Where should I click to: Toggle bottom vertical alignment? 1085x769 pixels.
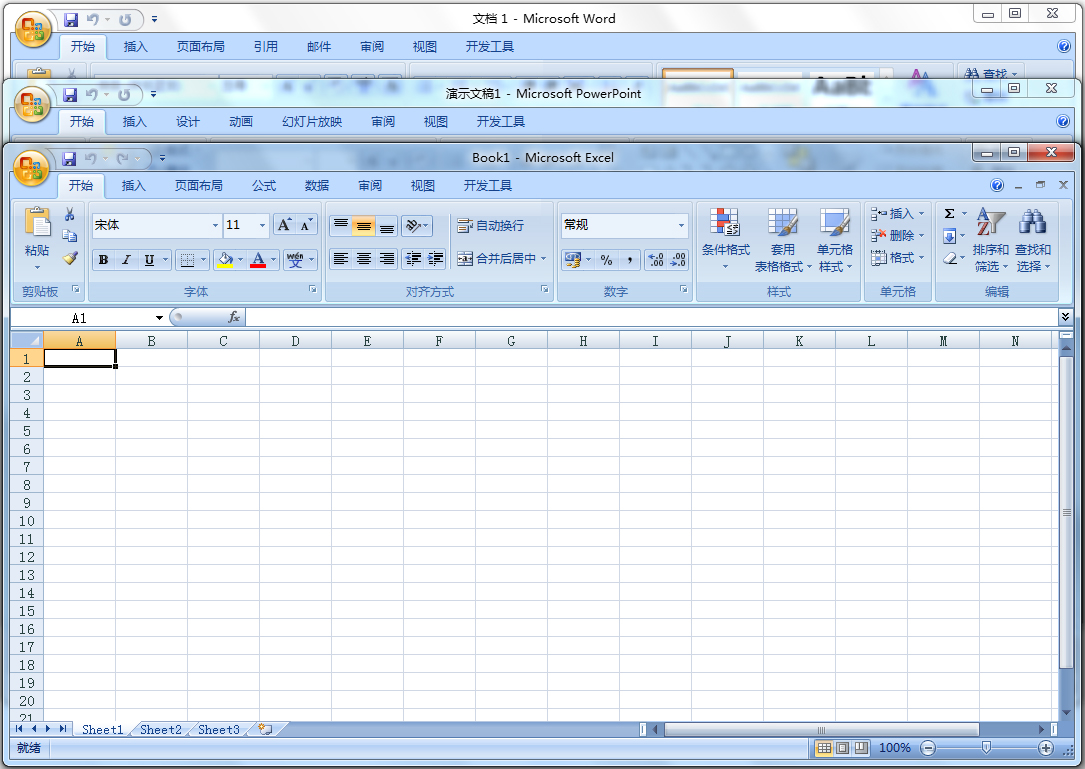point(386,226)
